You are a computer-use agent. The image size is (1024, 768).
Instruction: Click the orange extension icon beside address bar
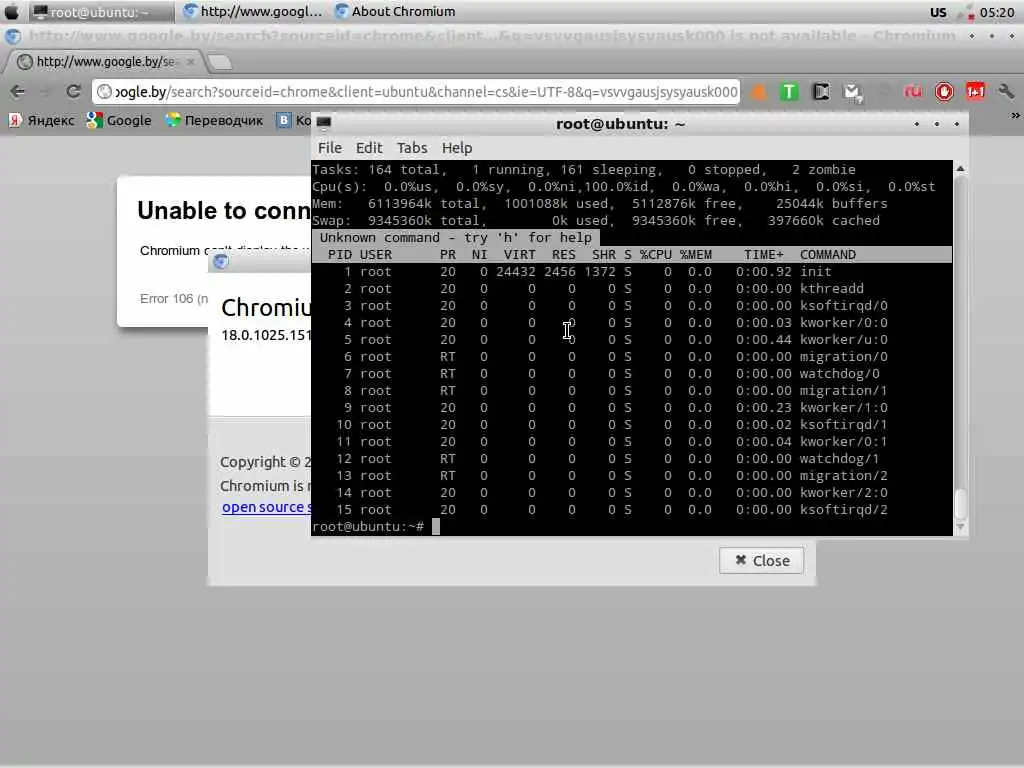[x=758, y=92]
